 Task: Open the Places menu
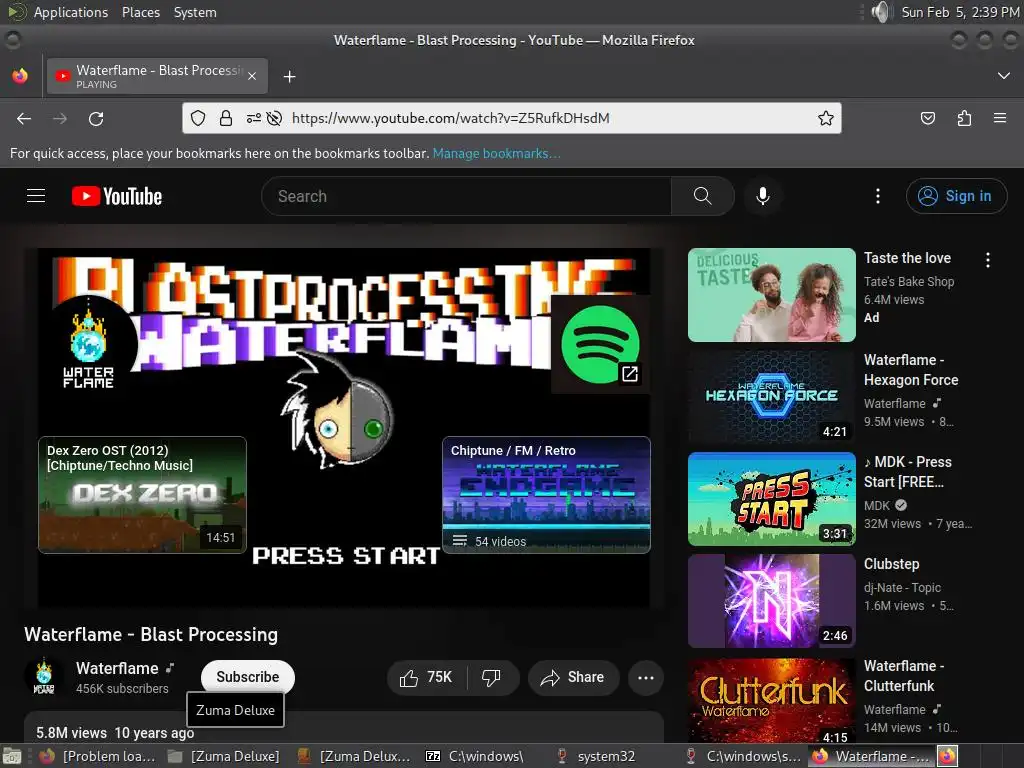click(x=140, y=12)
